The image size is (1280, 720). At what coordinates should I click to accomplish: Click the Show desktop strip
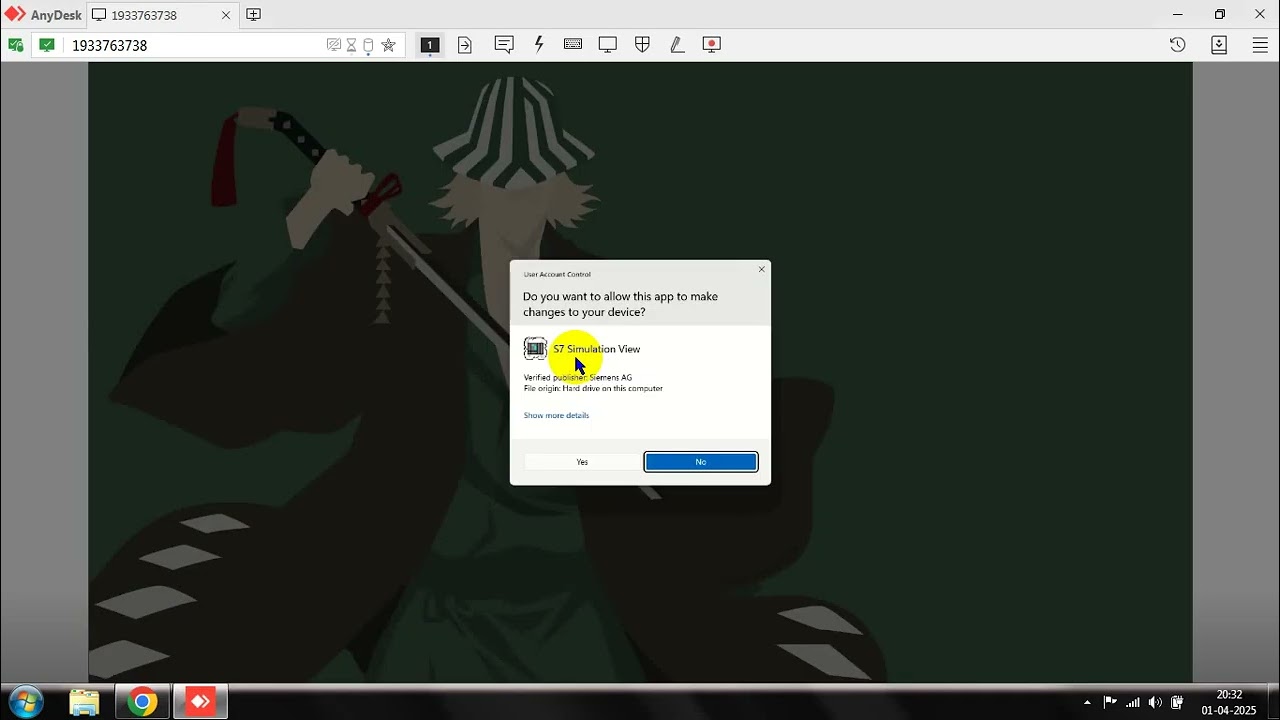pyautogui.click(x=1273, y=702)
